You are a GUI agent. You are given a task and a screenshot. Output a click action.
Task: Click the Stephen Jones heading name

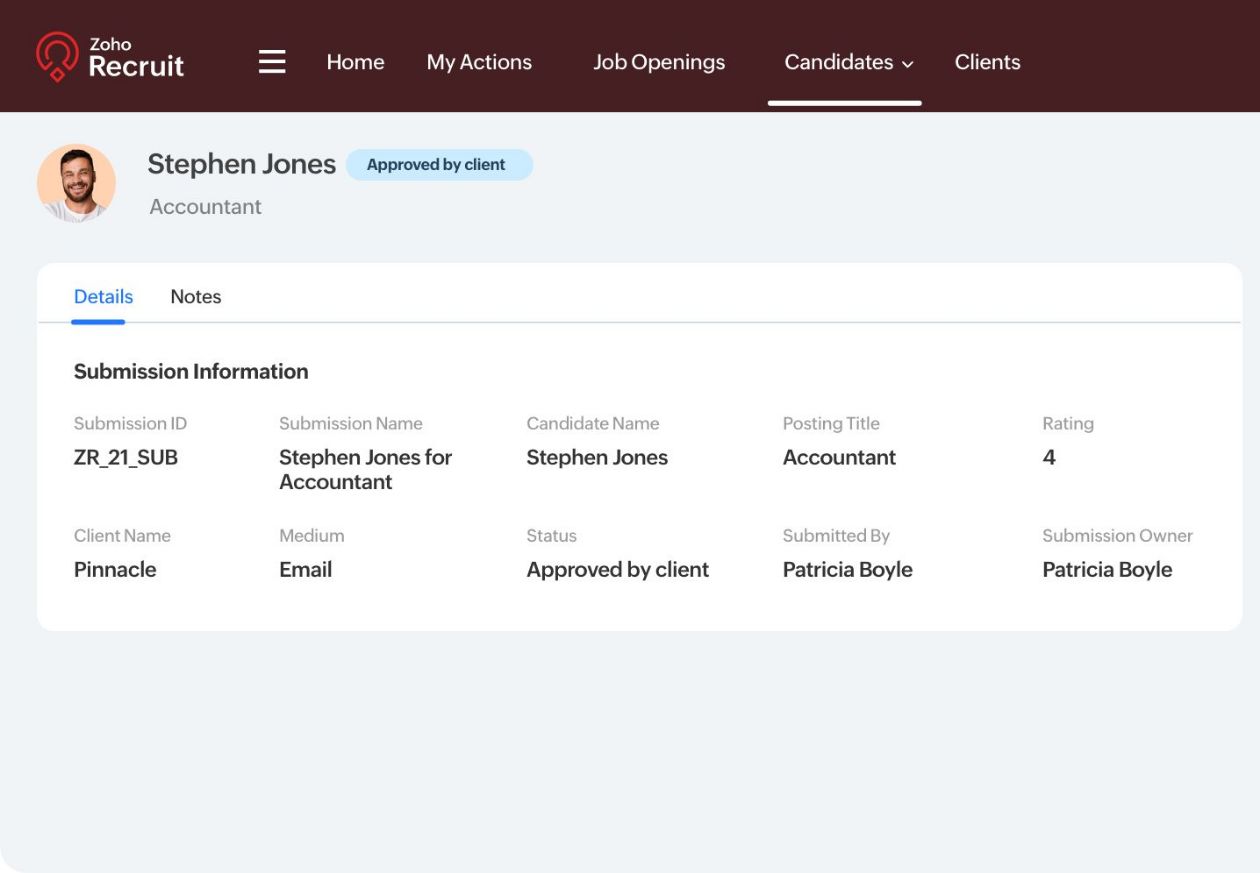241,164
